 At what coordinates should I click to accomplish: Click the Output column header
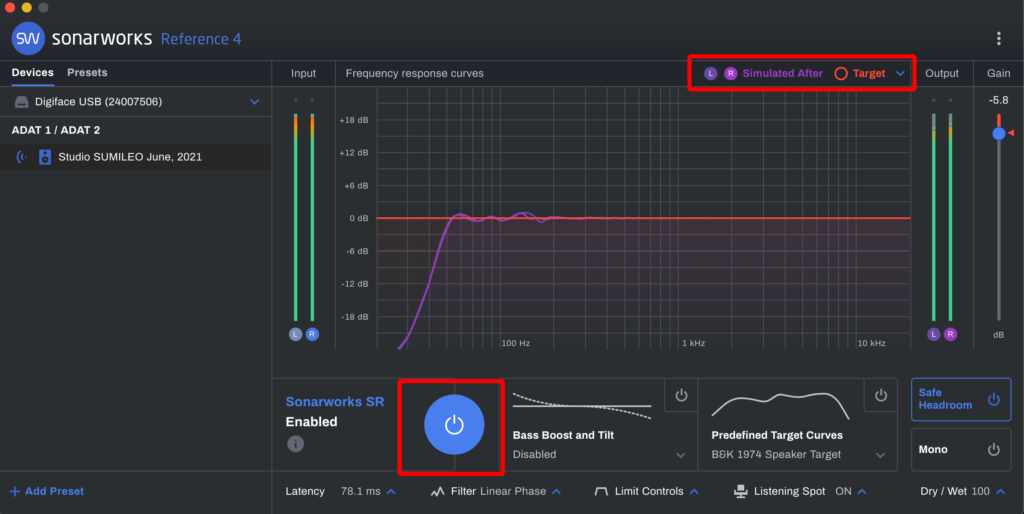(x=942, y=73)
